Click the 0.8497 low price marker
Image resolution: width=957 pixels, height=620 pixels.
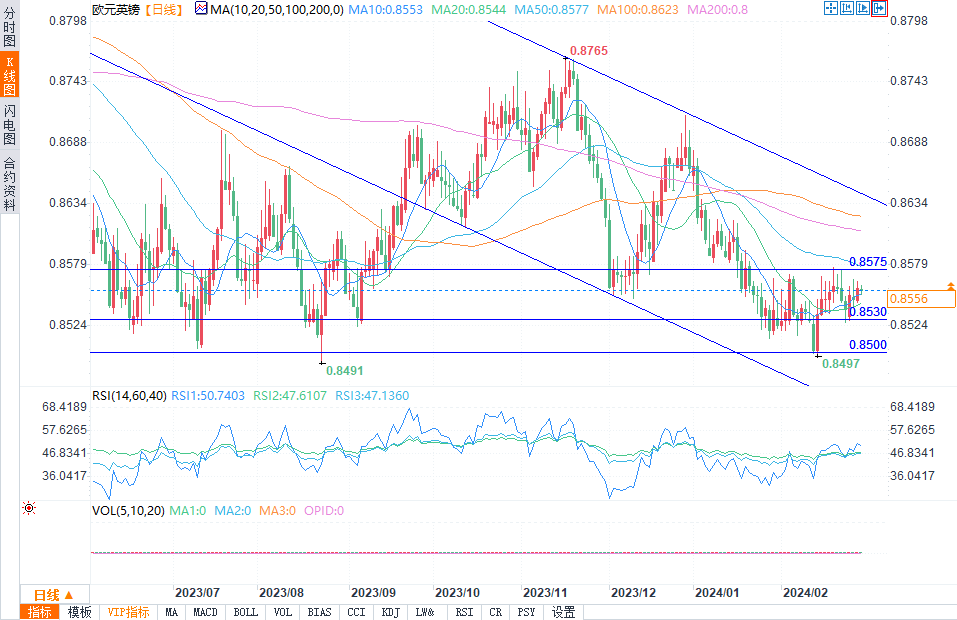tap(841, 364)
